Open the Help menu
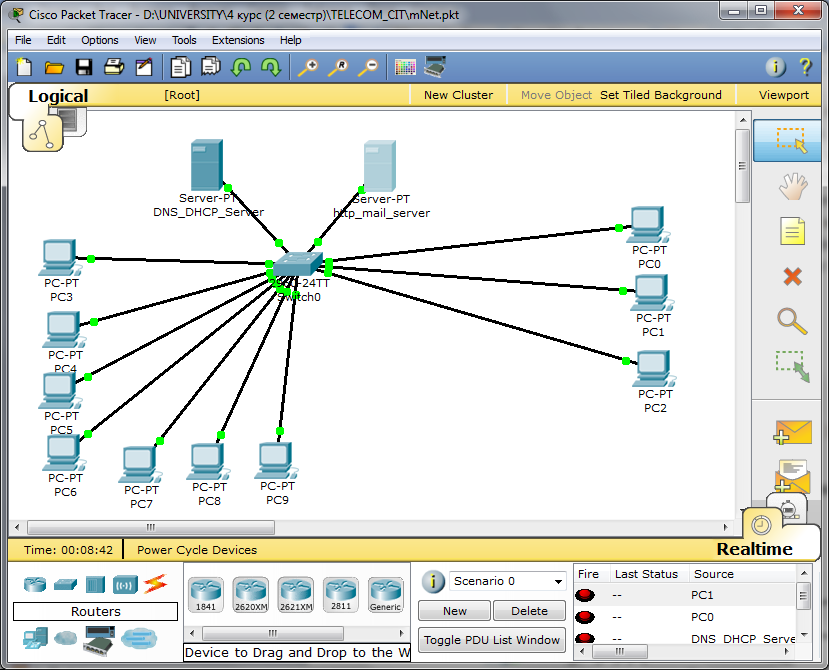829x670 pixels. (290, 40)
